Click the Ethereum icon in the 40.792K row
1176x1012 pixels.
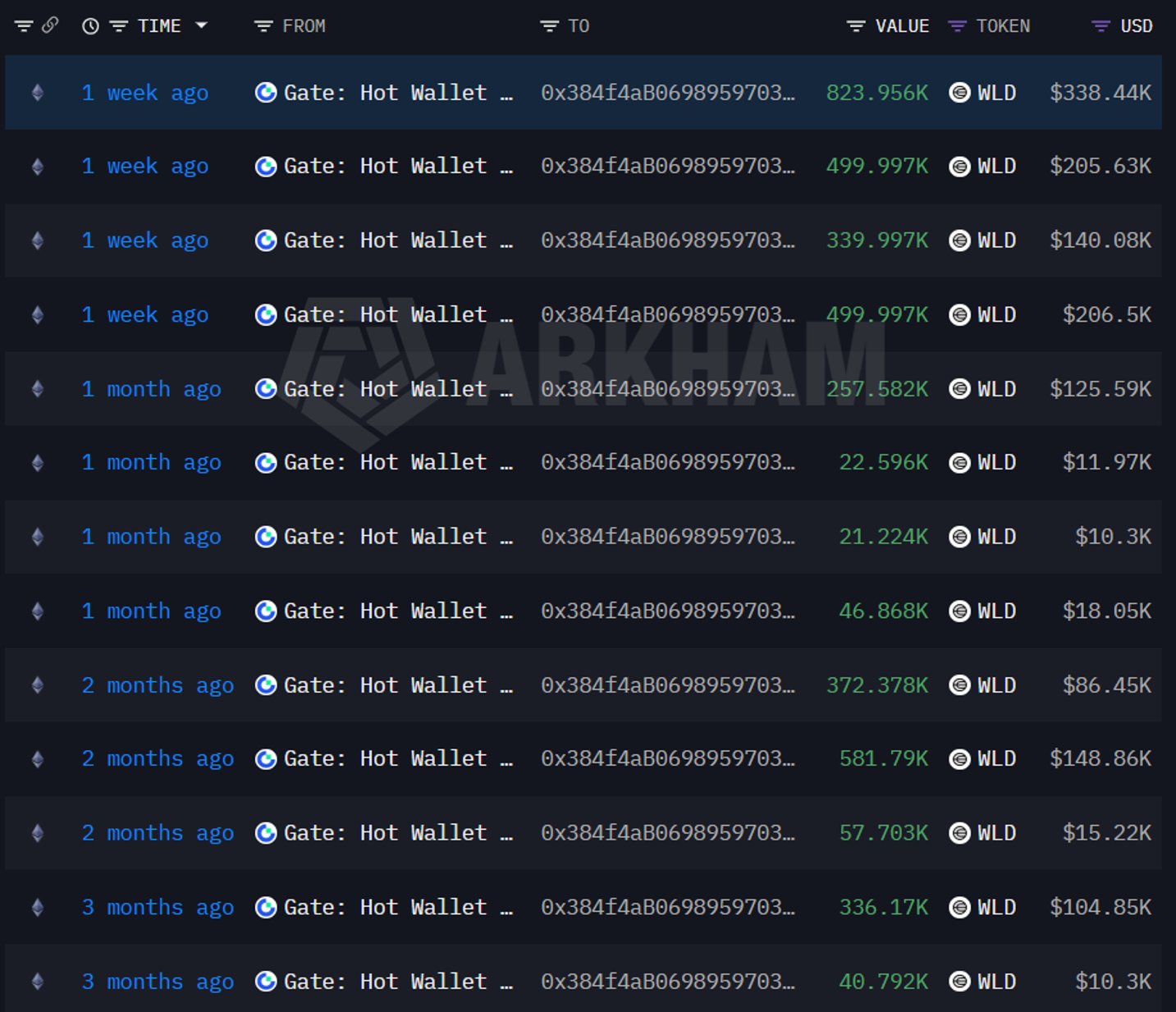pyautogui.click(x=38, y=982)
